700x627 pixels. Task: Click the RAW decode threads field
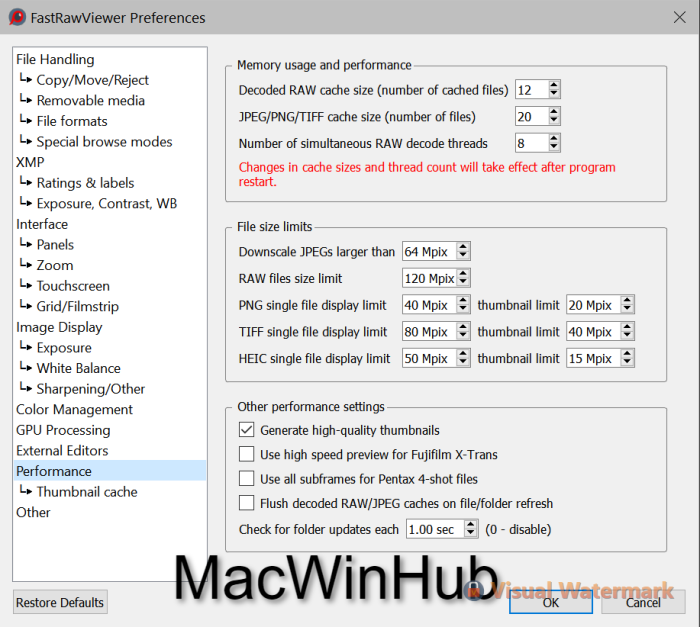click(x=532, y=143)
